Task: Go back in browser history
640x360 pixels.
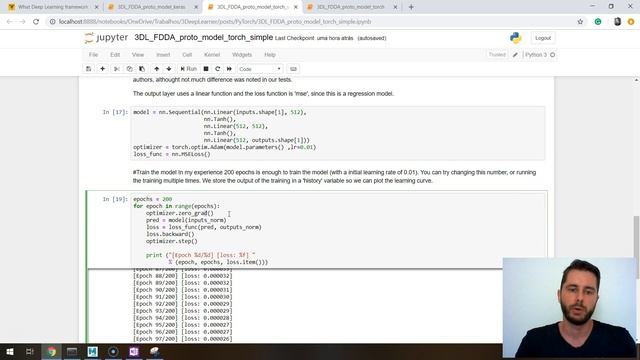Action: pyautogui.click(x=9, y=22)
